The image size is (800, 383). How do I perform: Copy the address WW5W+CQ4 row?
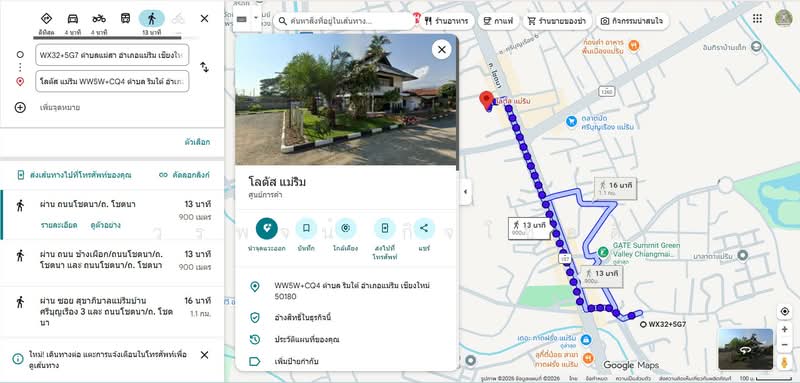[x=346, y=291]
